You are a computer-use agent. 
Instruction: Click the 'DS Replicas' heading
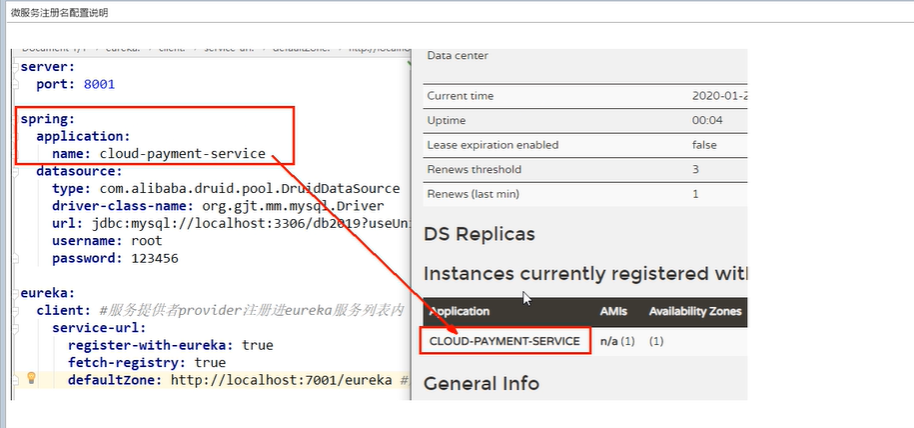tap(479, 234)
